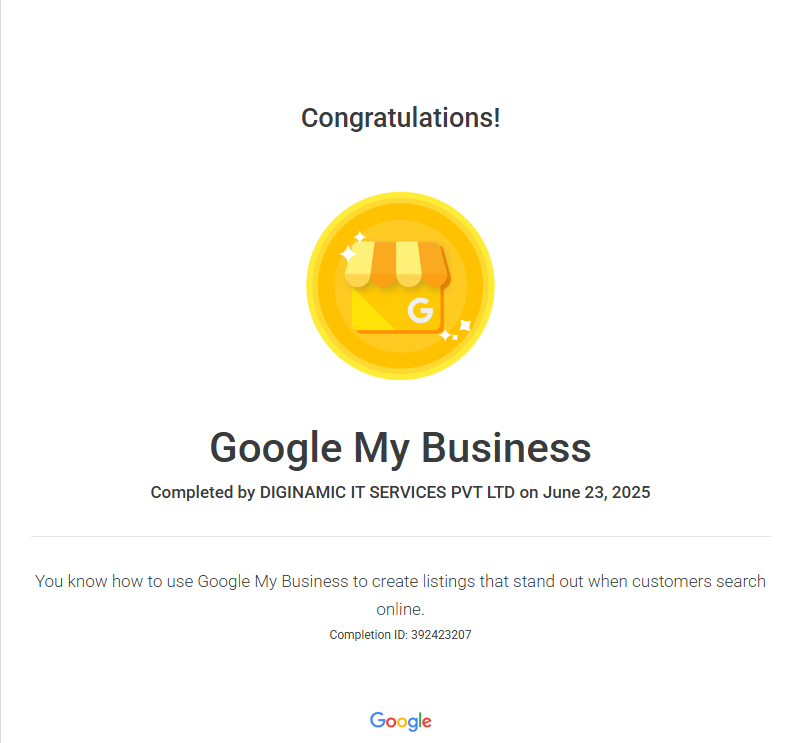The height and width of the screenshot is (743, 801).
Task: Click the orange base under the storefront
Action: coord(398,331)
